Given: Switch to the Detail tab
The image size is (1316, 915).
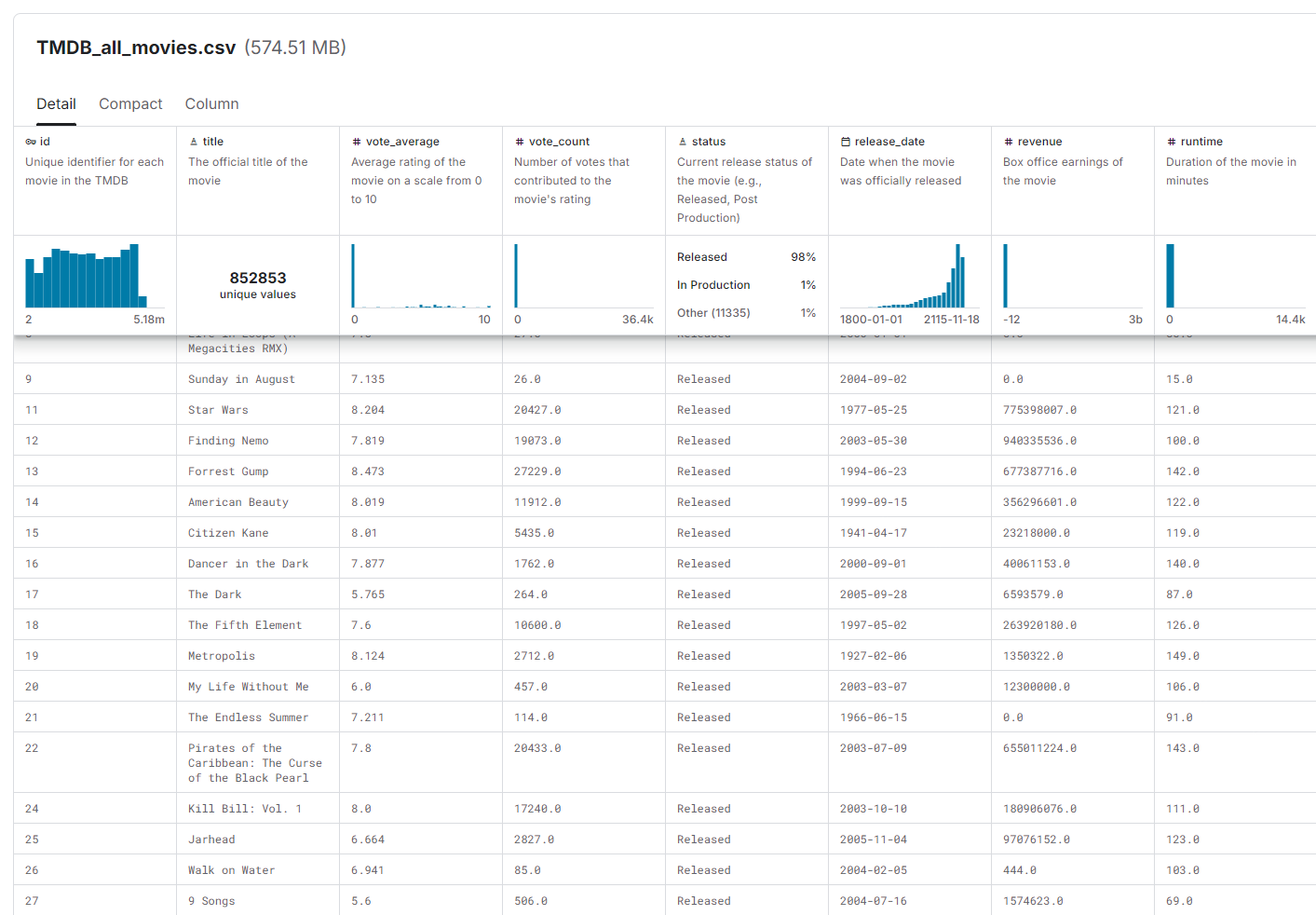Looking at the screenshot, I should pos(56,104).
